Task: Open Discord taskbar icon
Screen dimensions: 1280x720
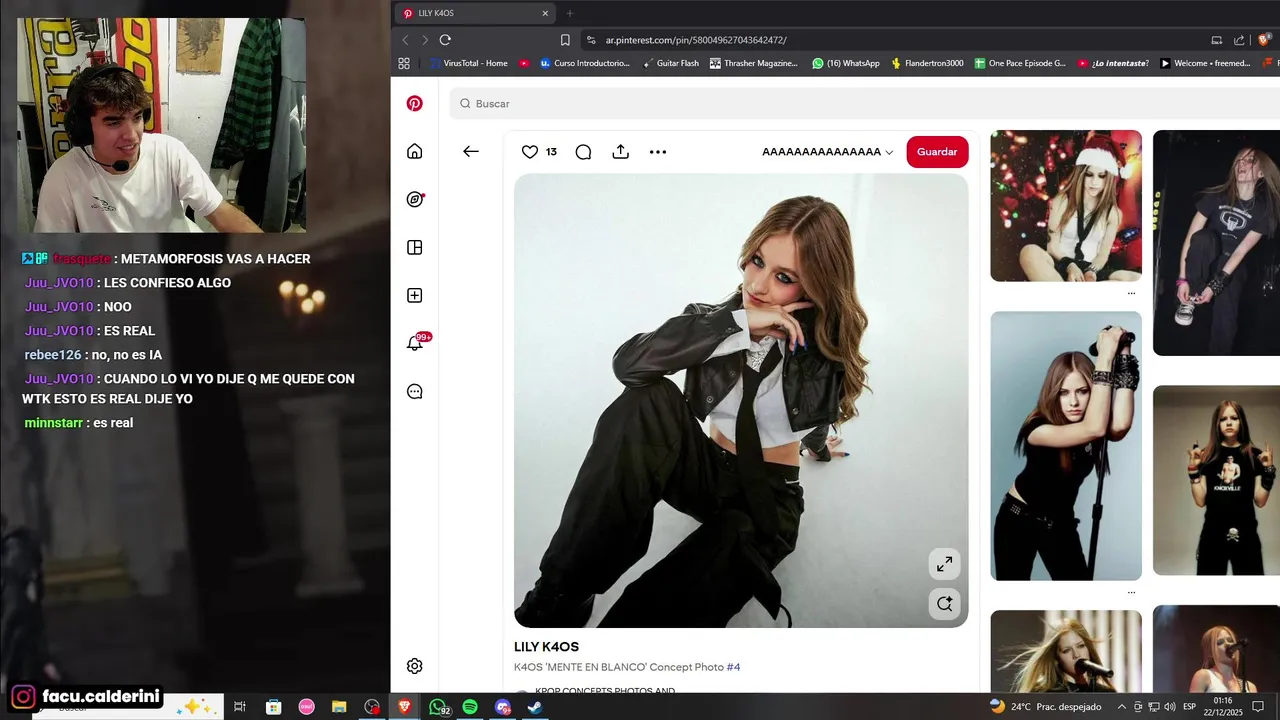Action: pos(503,707)
